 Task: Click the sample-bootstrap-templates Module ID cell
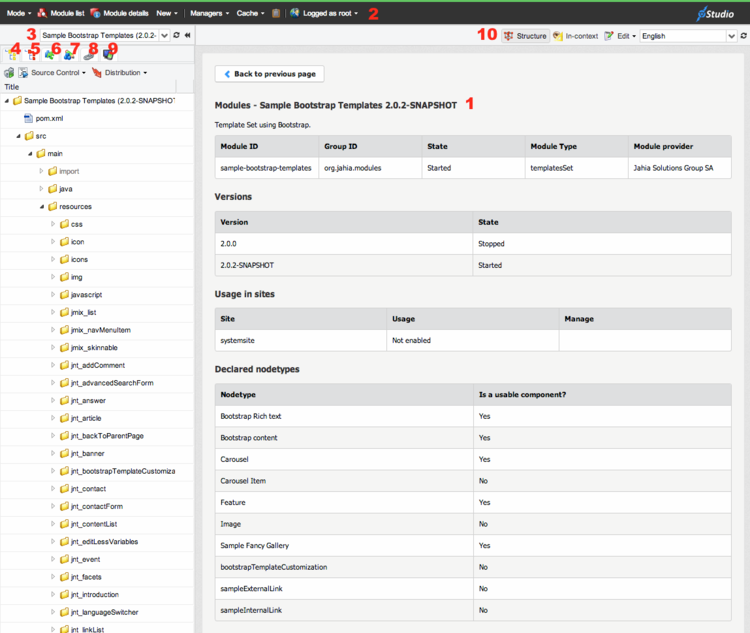[267, 168]
